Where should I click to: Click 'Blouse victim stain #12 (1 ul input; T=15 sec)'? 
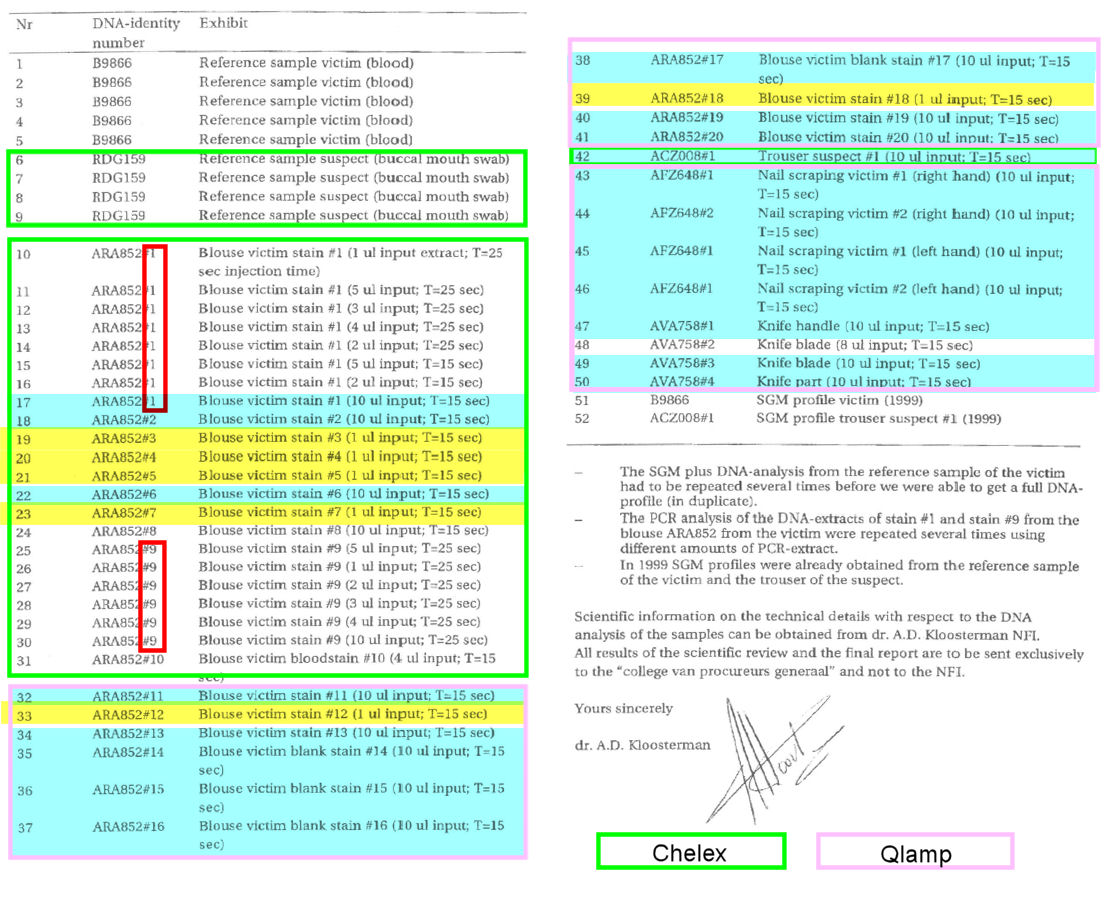[343, 714]
